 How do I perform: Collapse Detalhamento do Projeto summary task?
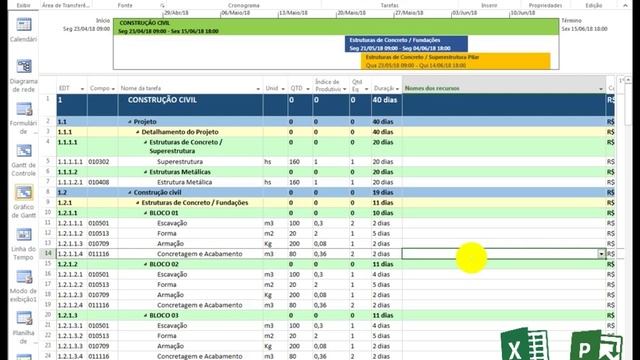point(138,132)
